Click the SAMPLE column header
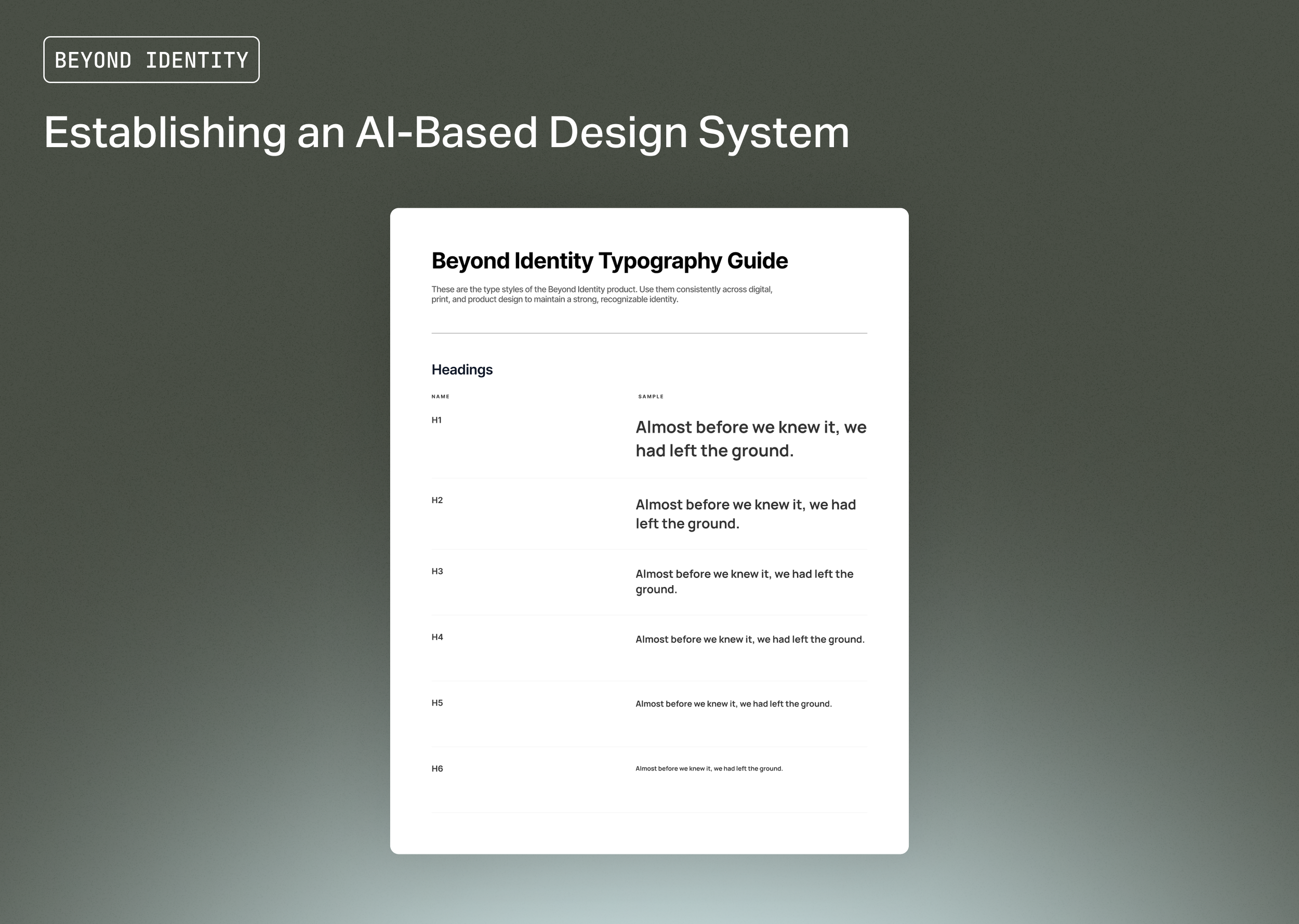 651,397
